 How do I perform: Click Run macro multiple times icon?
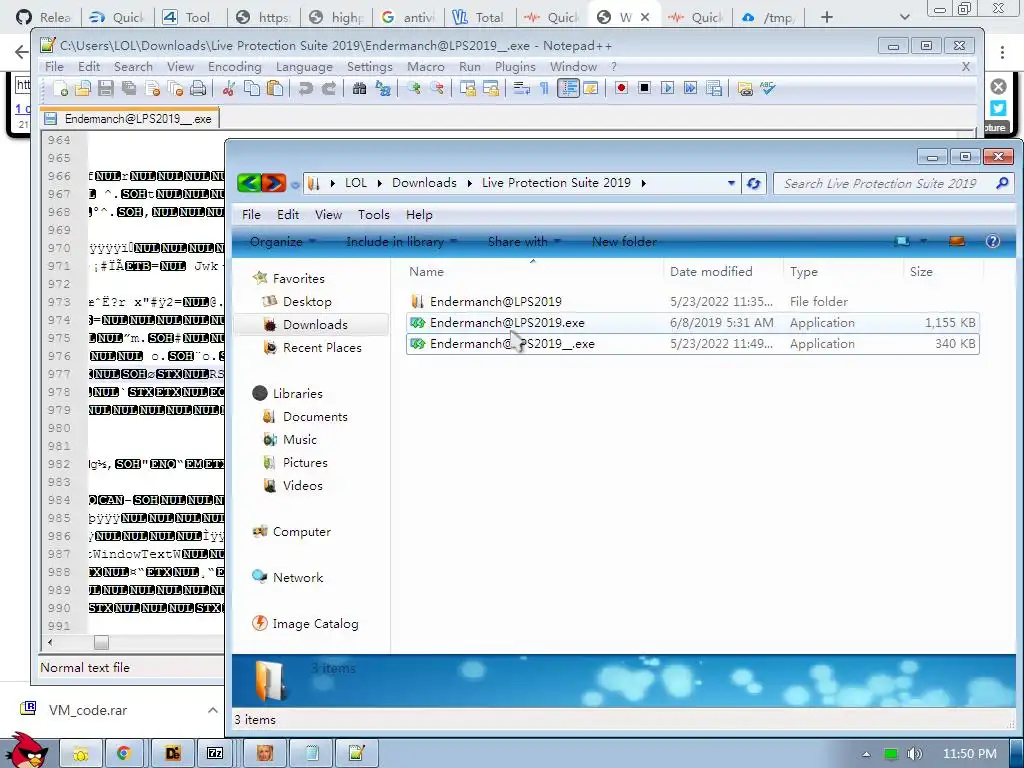pyautogui.click(x=690, y=88)
